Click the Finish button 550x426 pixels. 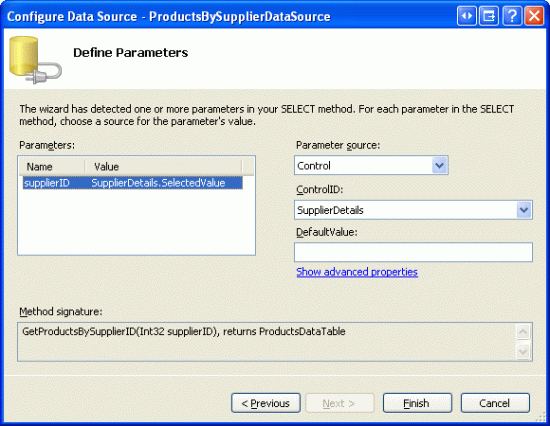[417, 403]
